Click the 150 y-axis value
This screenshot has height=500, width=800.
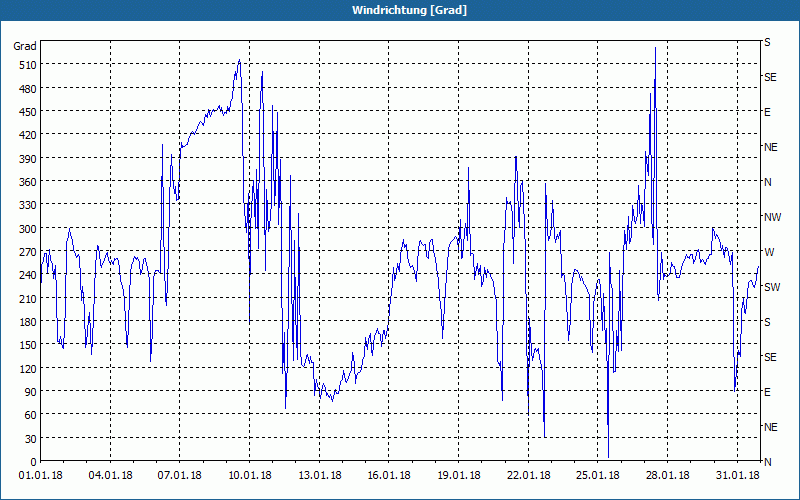28,345
